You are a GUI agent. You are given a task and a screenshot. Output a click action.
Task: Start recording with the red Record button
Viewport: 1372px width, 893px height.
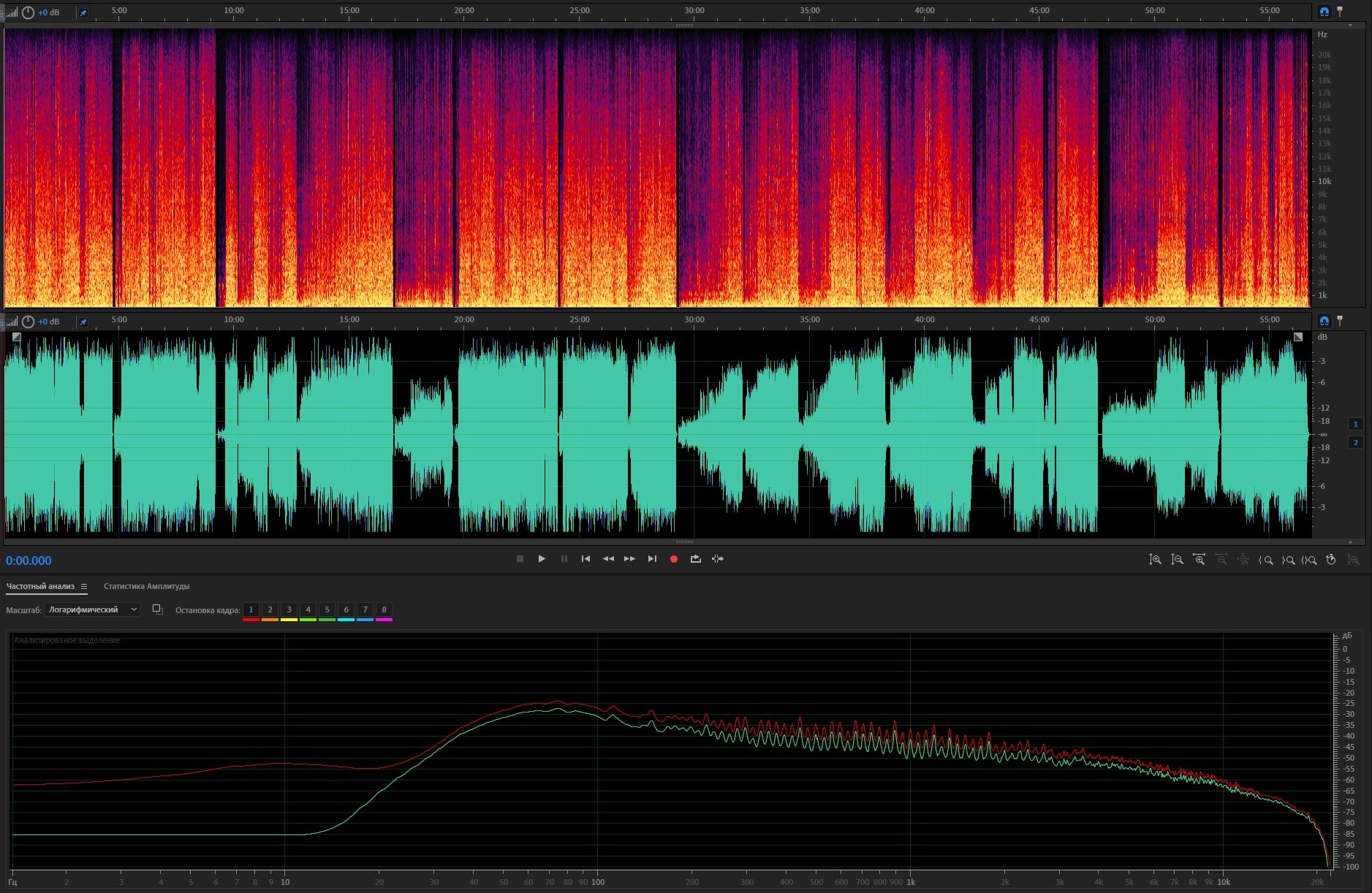click(674, 559)
